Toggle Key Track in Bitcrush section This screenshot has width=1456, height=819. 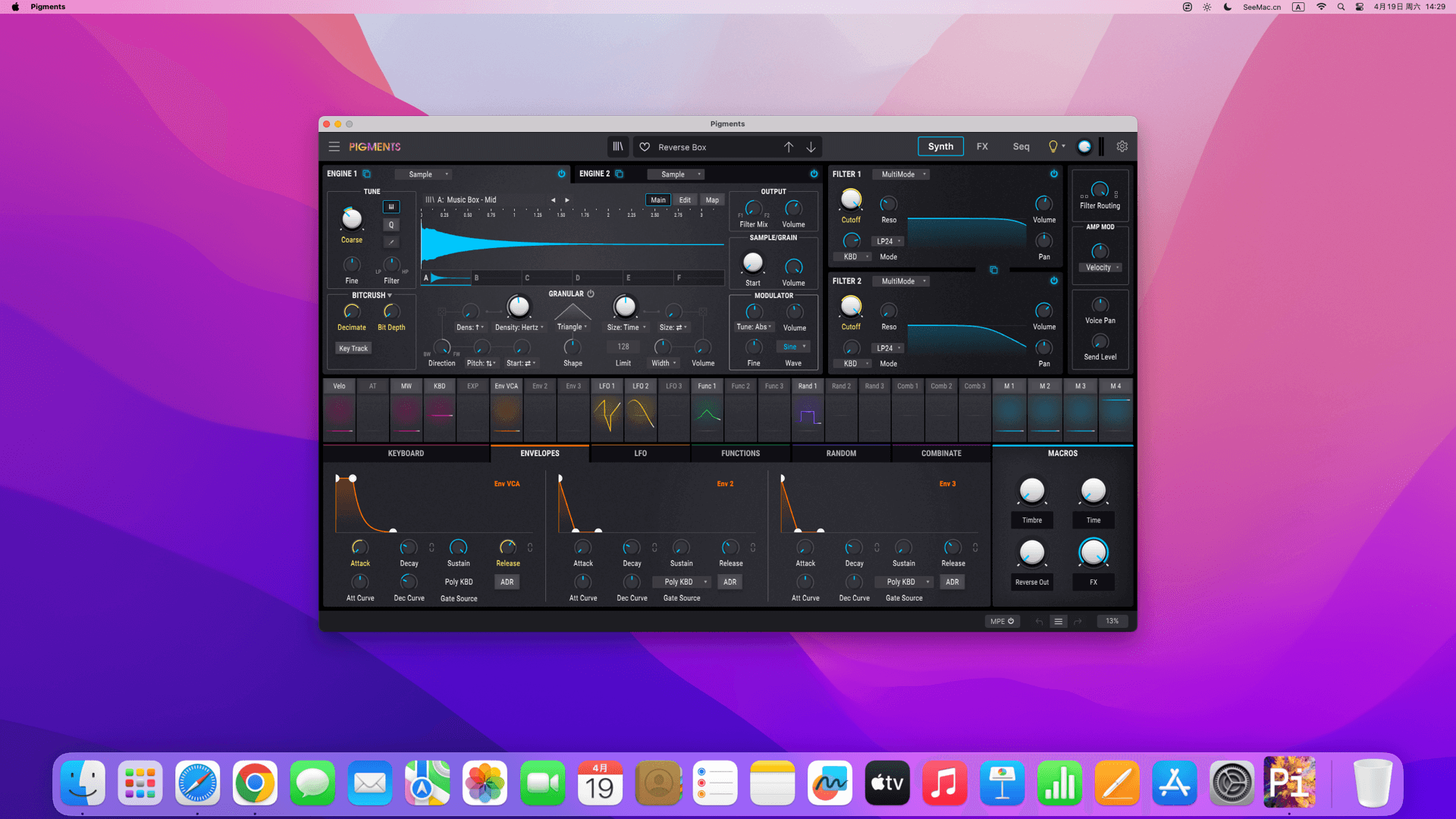tap(353, 349)
